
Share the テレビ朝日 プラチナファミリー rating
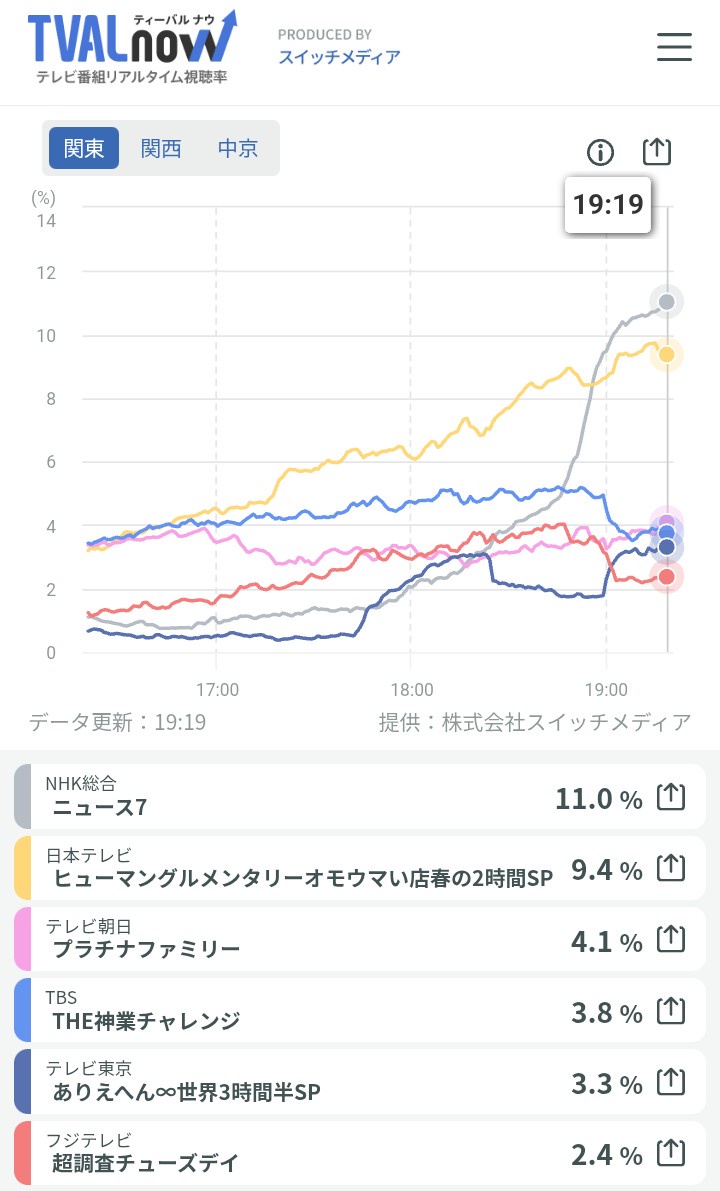671,941
